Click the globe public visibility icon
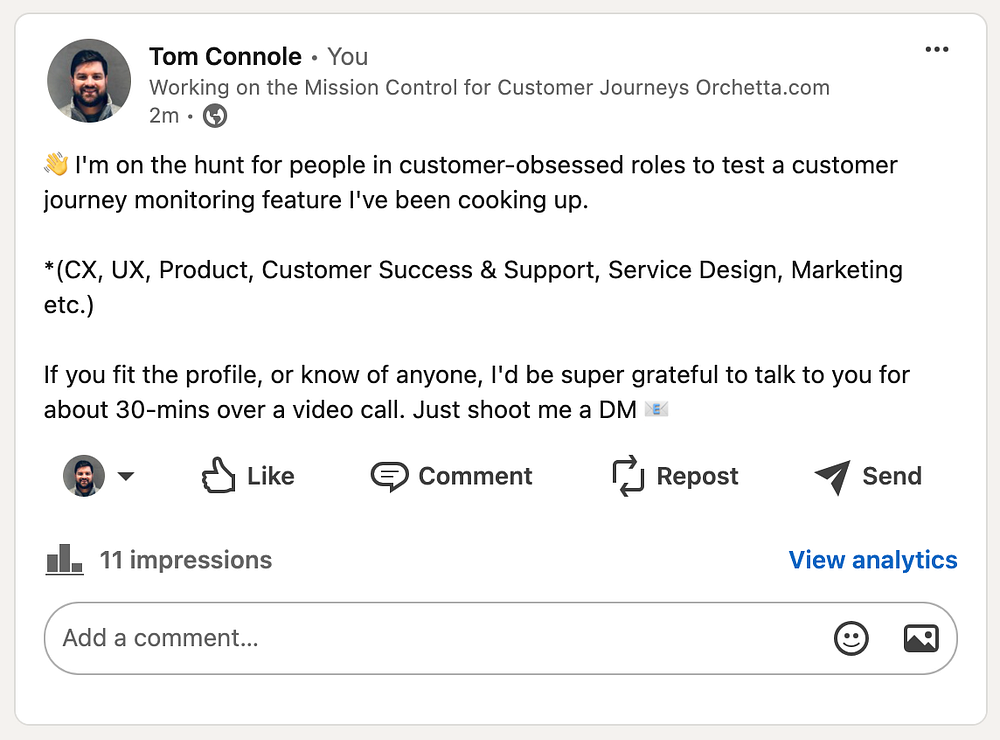 pos(215,116)
